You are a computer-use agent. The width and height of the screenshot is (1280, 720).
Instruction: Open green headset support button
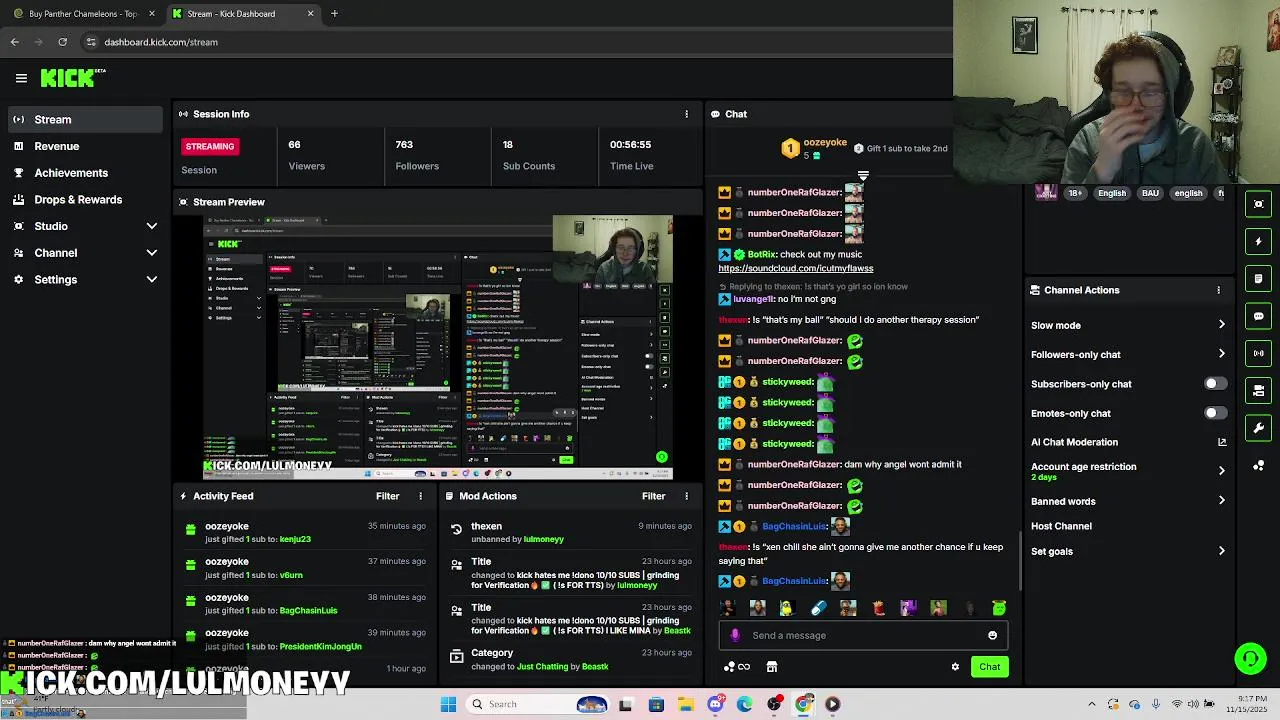(x=1250, y=658)
